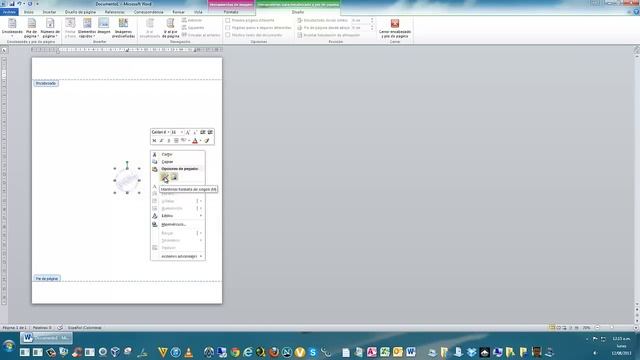Choose Cortar in the context menu
640x360 pixels.
(178, 154)
